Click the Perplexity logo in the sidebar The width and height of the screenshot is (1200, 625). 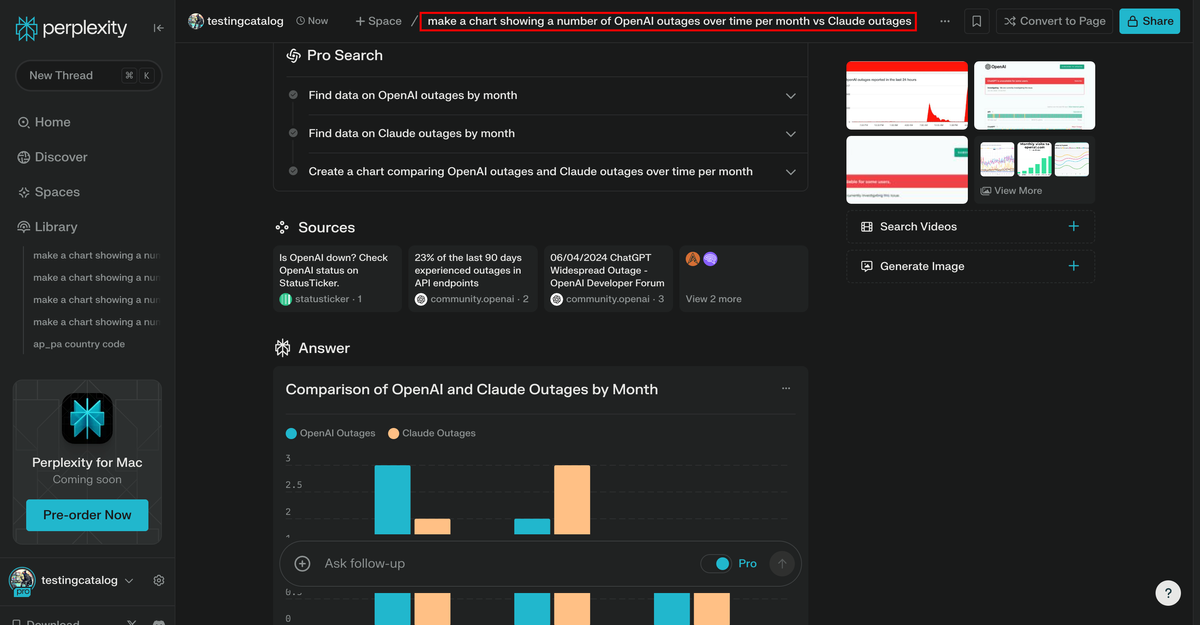[26, 27]
